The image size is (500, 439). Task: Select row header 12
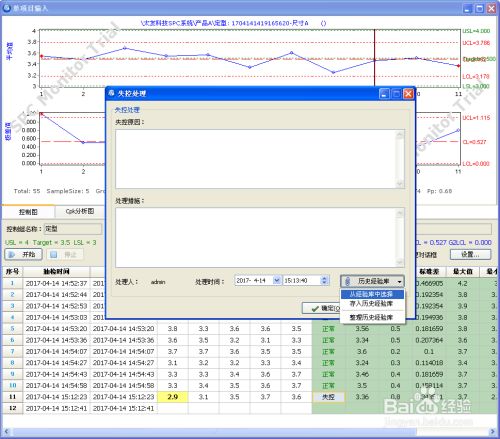point(13,408)
